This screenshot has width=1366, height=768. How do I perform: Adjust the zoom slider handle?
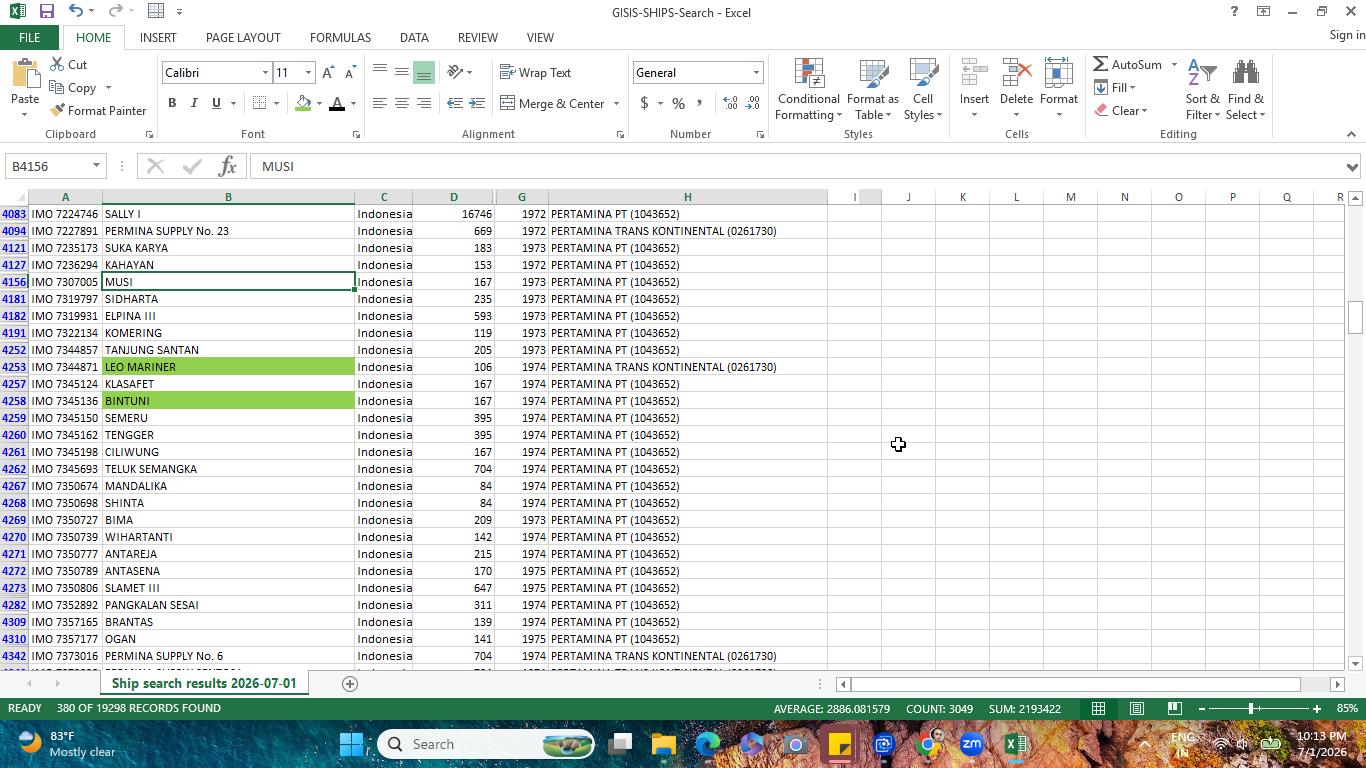[x=1251, y=708]
